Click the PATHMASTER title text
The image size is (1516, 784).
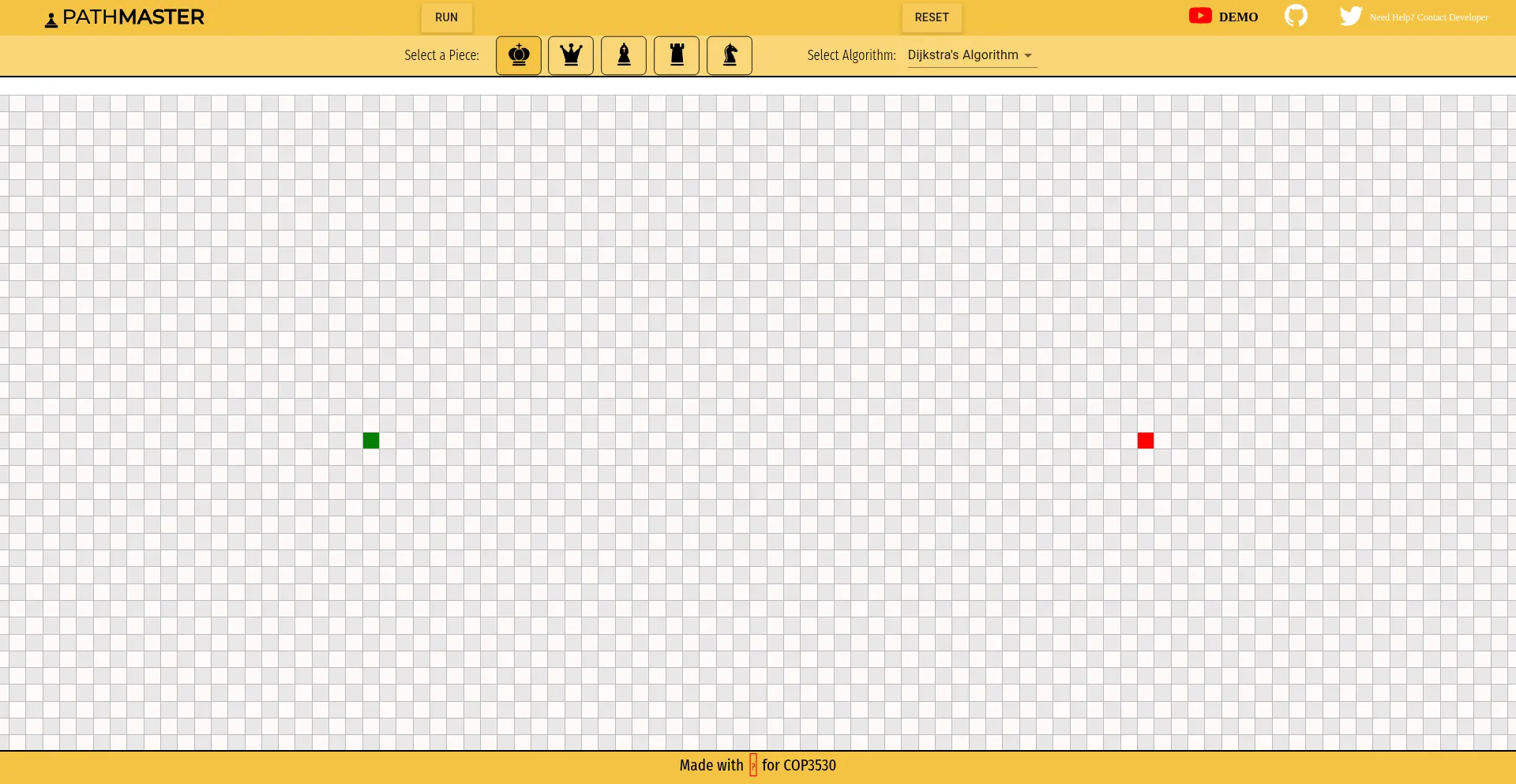click(133, 17)
